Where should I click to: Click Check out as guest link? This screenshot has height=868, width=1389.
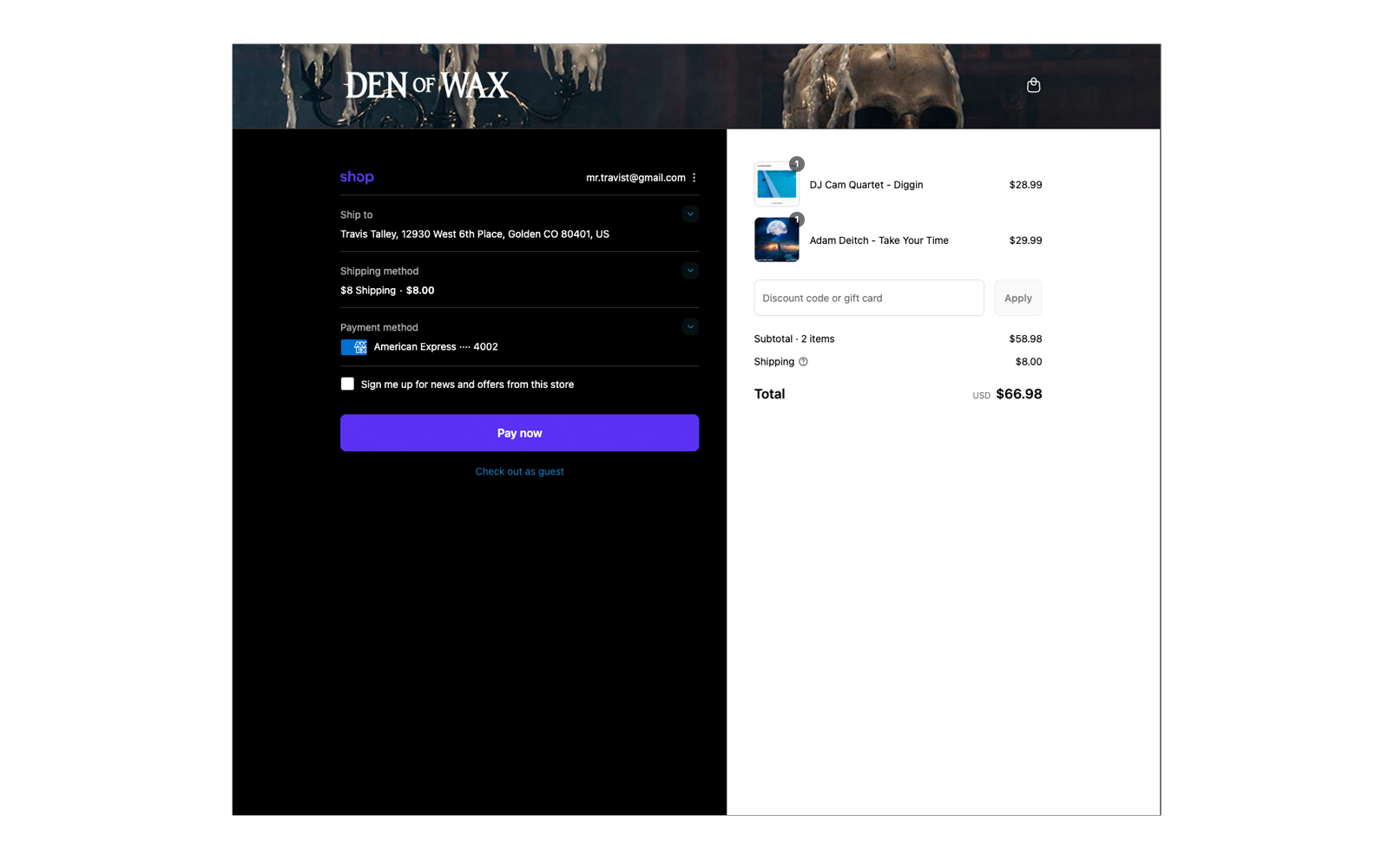point(519,471)
